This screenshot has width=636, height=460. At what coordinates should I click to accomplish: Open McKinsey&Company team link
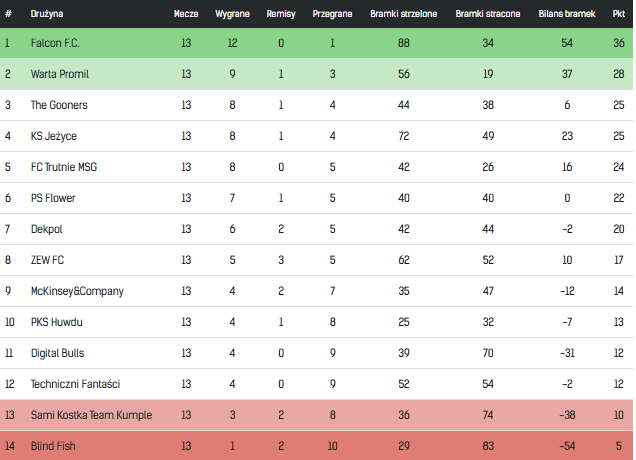coord(77,291)
